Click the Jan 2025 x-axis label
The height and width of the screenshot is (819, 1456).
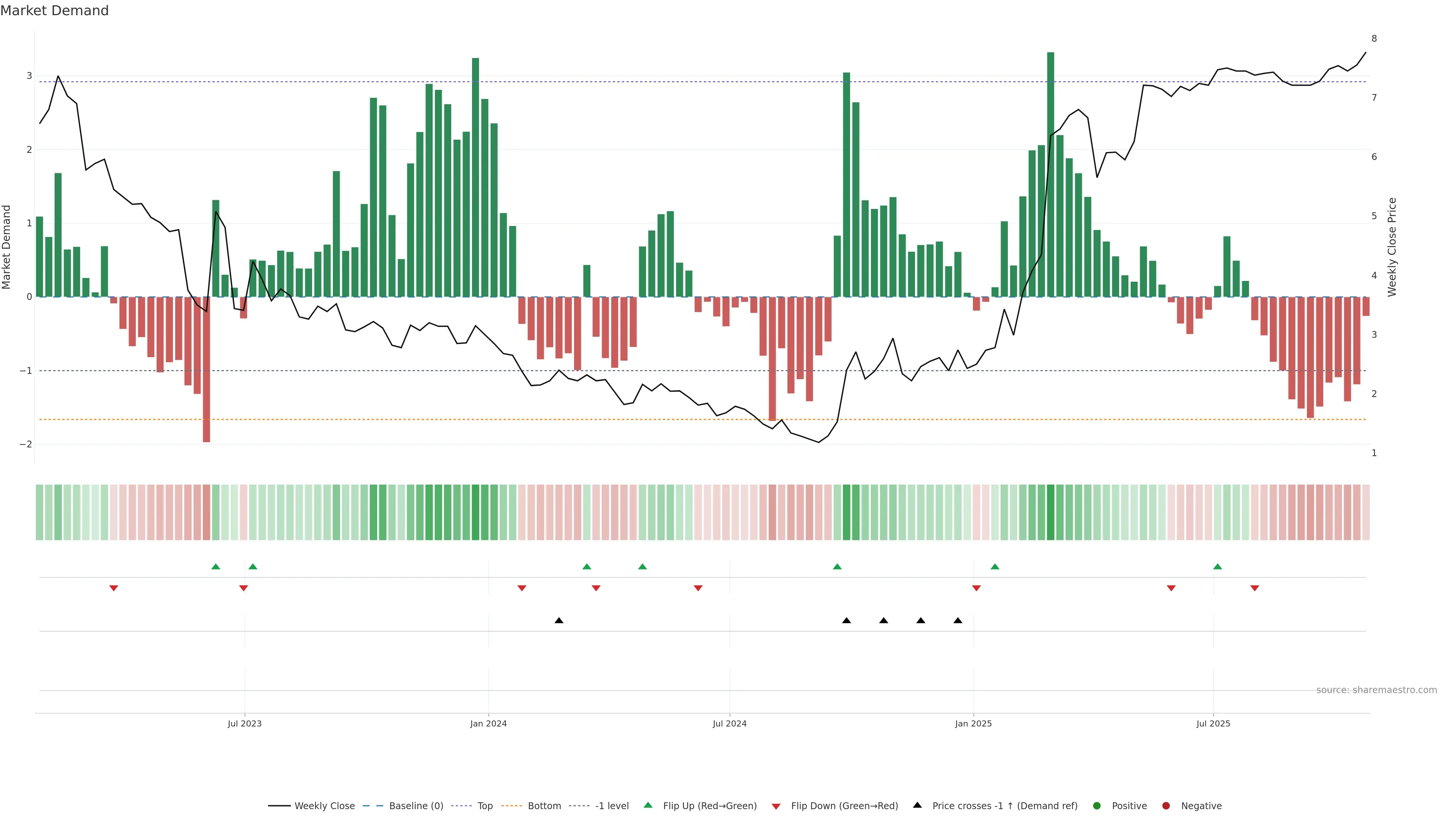point(973,724)
